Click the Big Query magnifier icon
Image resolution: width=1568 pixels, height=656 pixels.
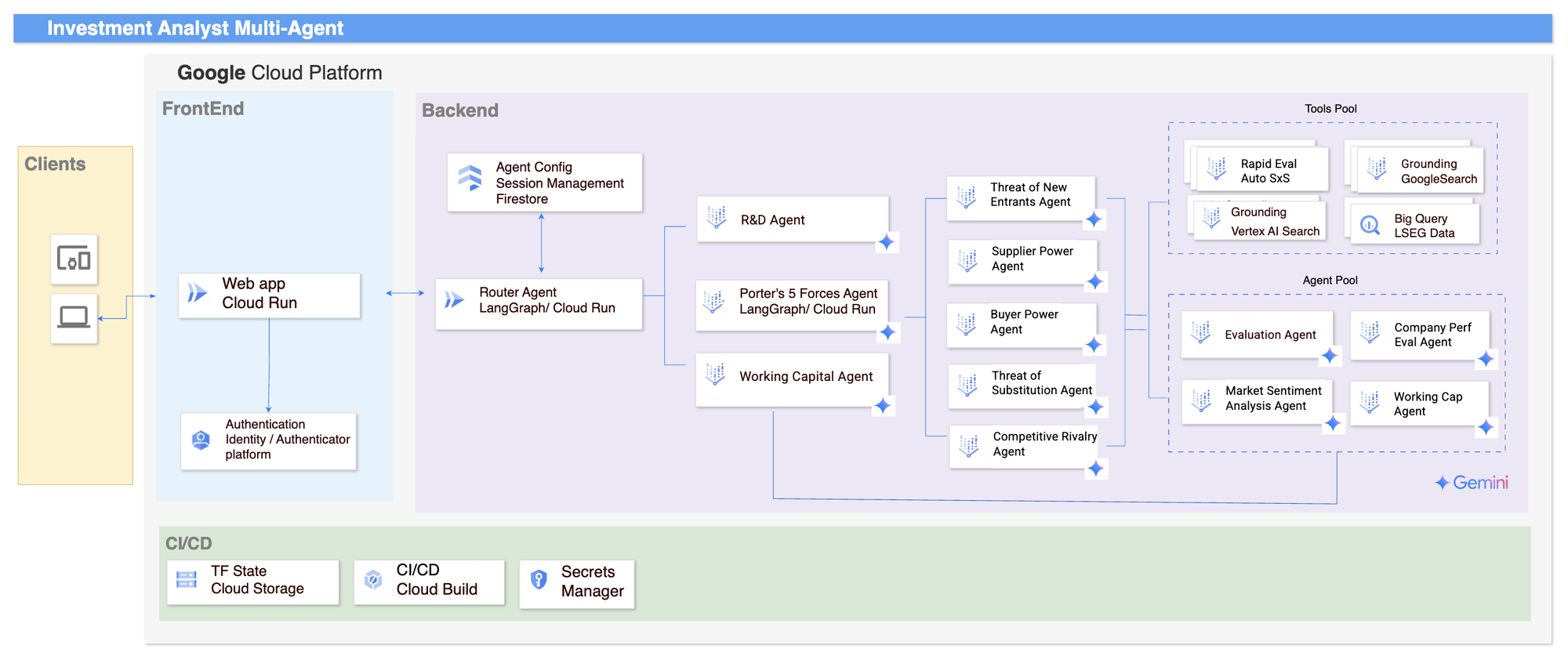[1370, 226]
